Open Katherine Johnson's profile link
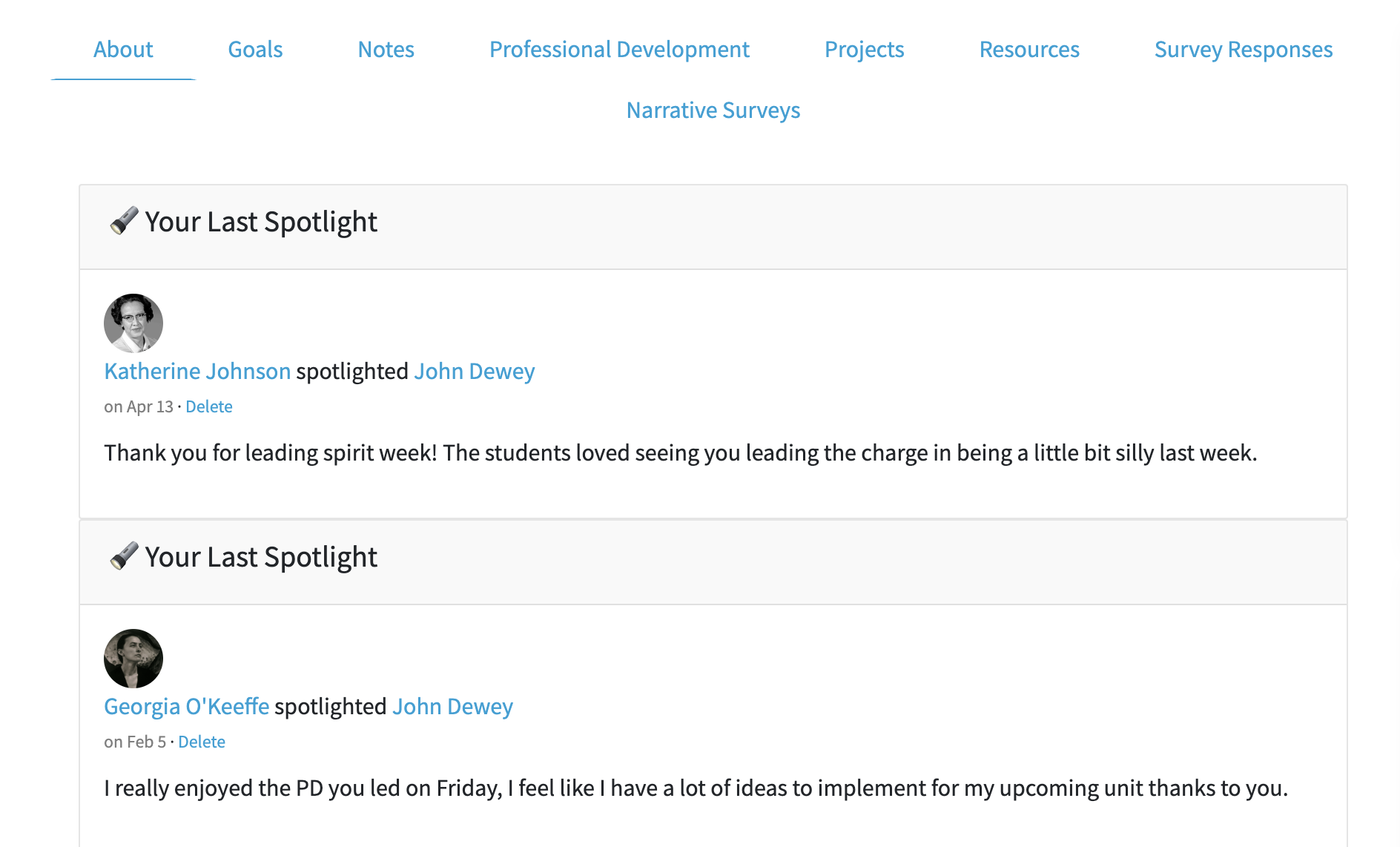The image size is (1400, 847). (197, 371)
